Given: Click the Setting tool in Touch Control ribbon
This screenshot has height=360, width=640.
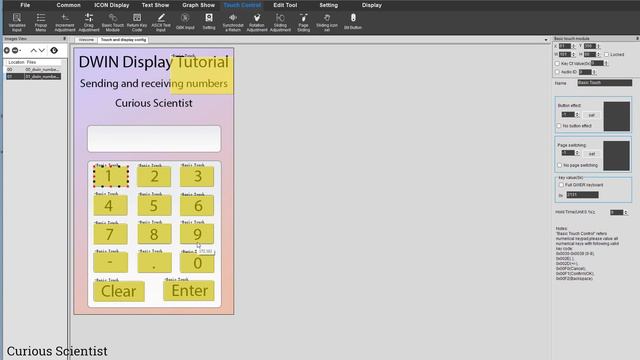Looking at the screenshot, I should coord(209,21).
